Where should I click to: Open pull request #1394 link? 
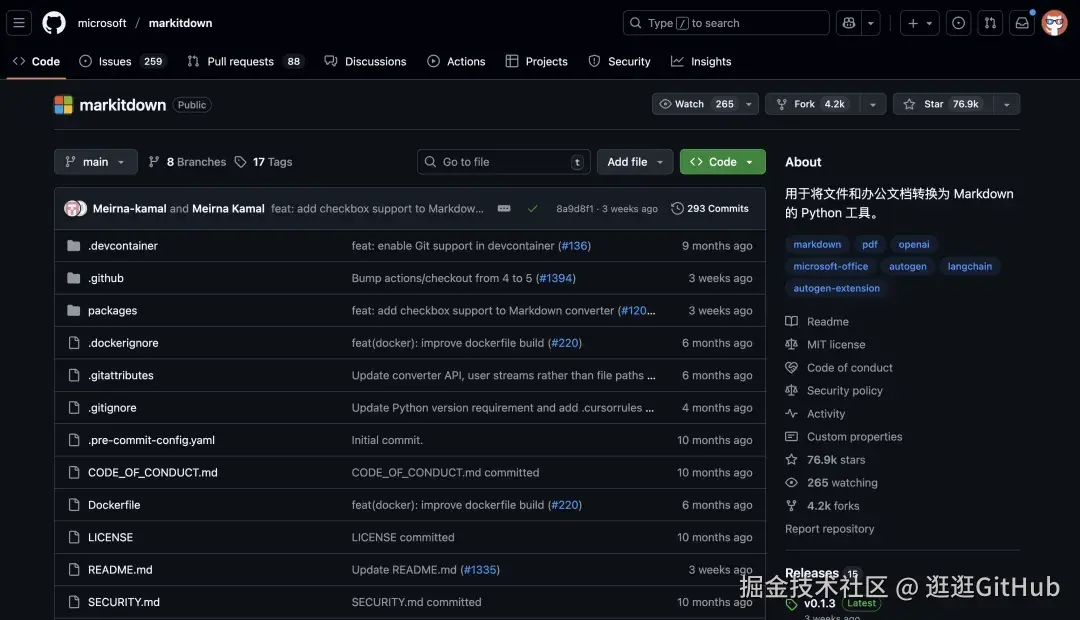coord(555,278)
